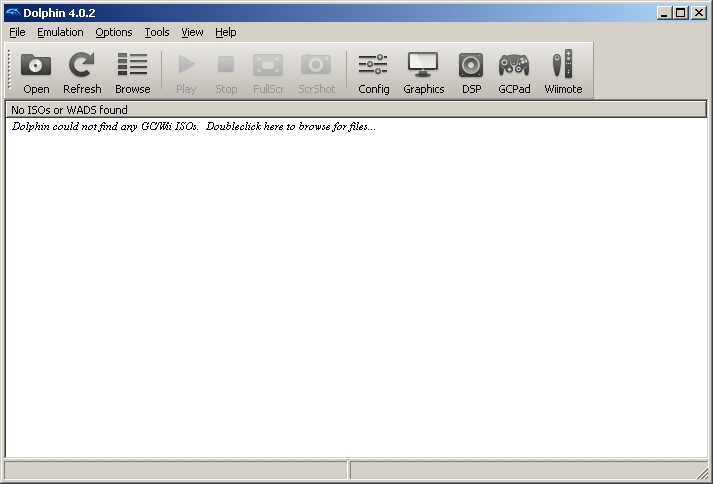Maximize the Dolphin window

point(681,13)
